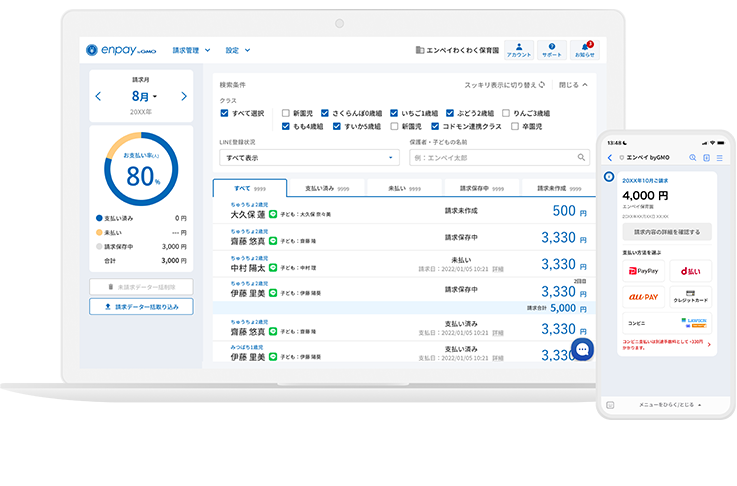Uncheck コドモン連携クラス checkbox
This screenshot has width=737, height=486.
click(x=435, y=126)
